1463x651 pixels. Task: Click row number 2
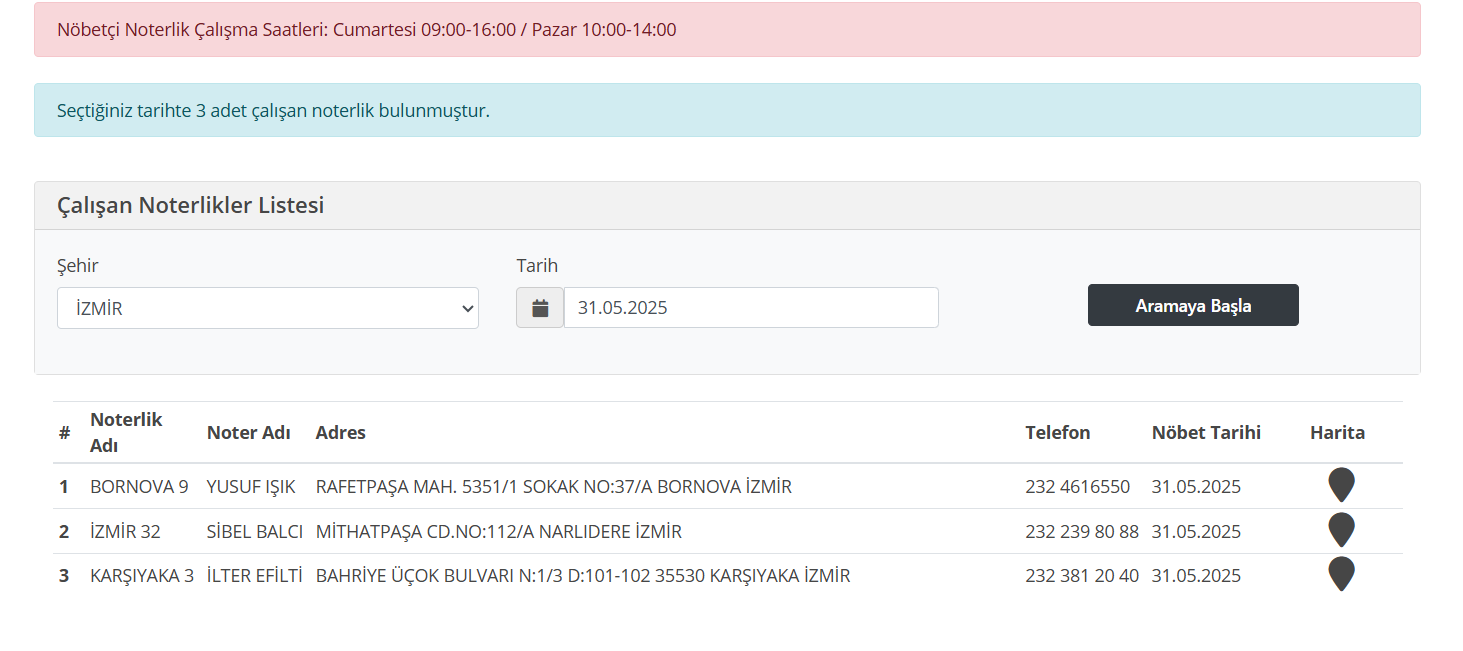click(64, 532)
